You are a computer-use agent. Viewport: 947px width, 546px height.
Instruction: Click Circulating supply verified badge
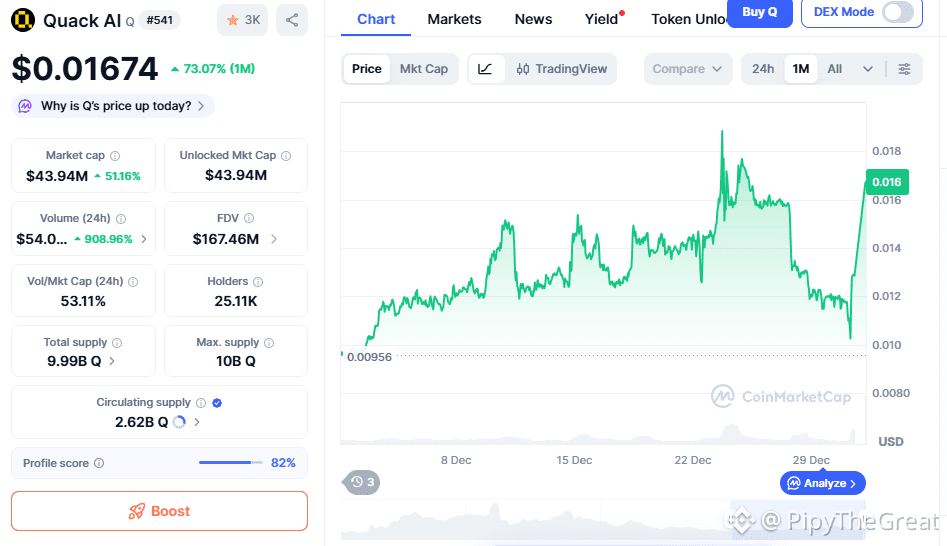click(217, 403)
